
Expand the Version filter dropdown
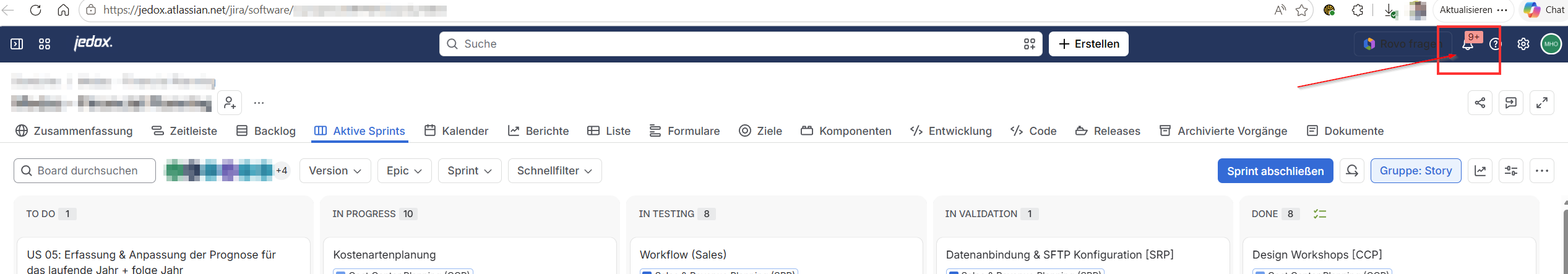pyautogui.click(x=335, y=171)
